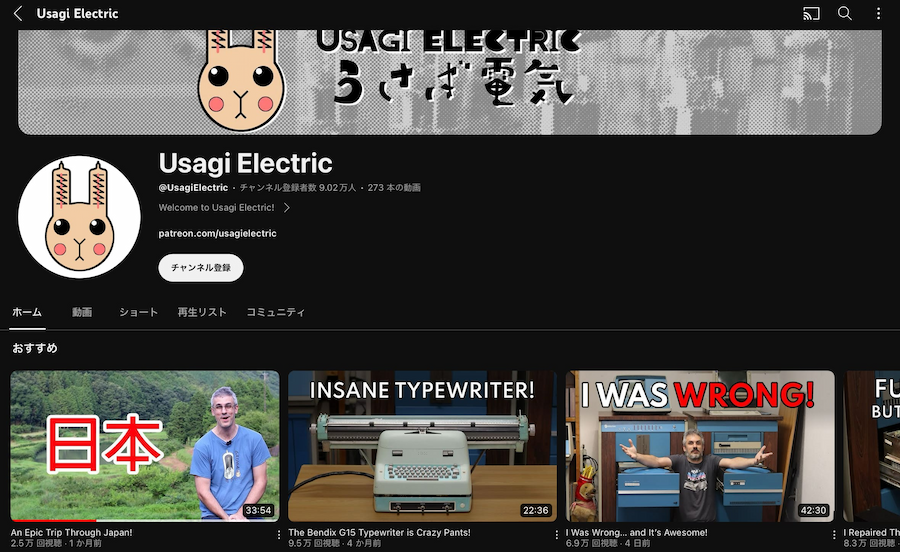Viewport: 900px width, 552px height.
Task: Play the Insane Typewriter video thumbnail
Action: click(x=422, y=446)
